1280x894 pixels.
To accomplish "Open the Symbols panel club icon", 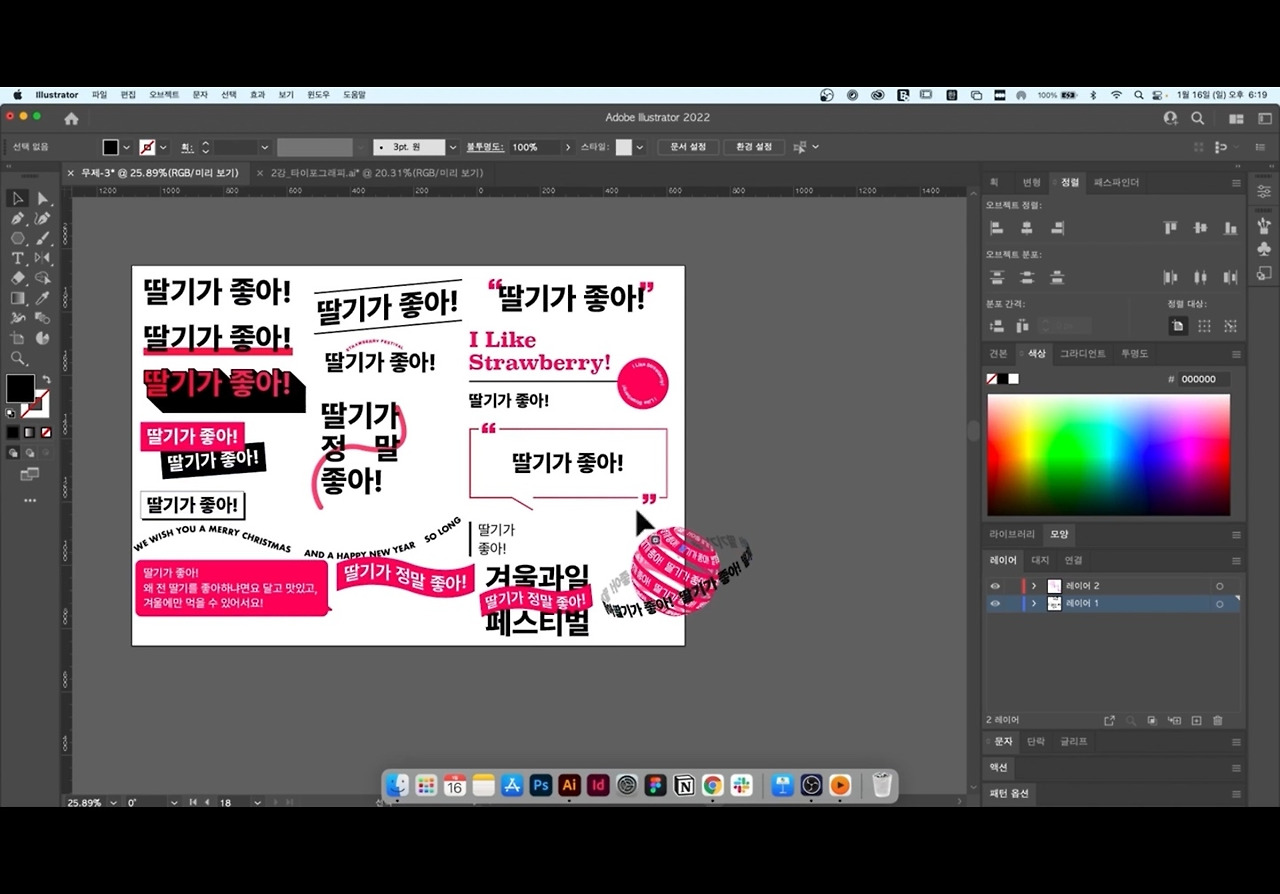I will (x=1264, y=248).
